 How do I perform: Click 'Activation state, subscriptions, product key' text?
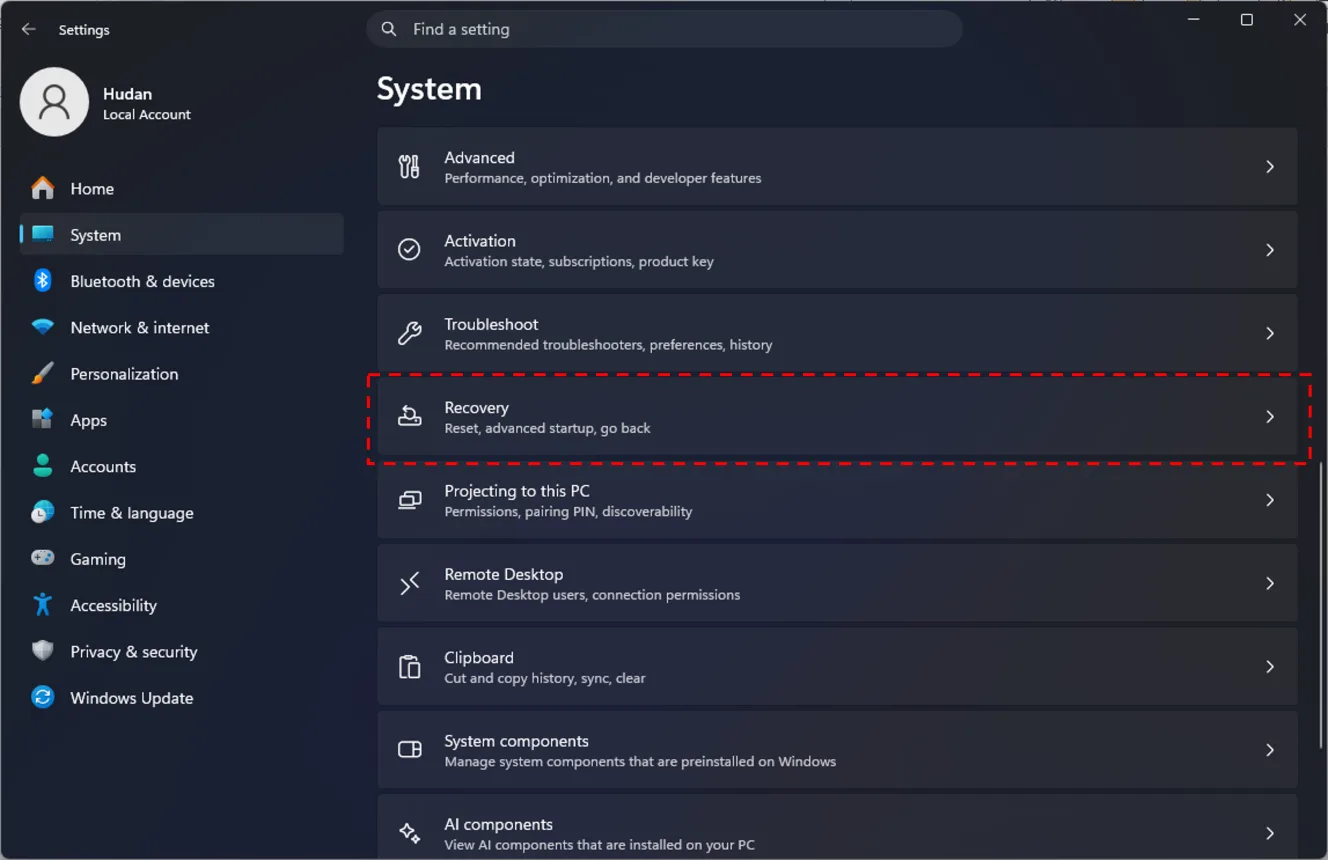(x=579, y=261)
